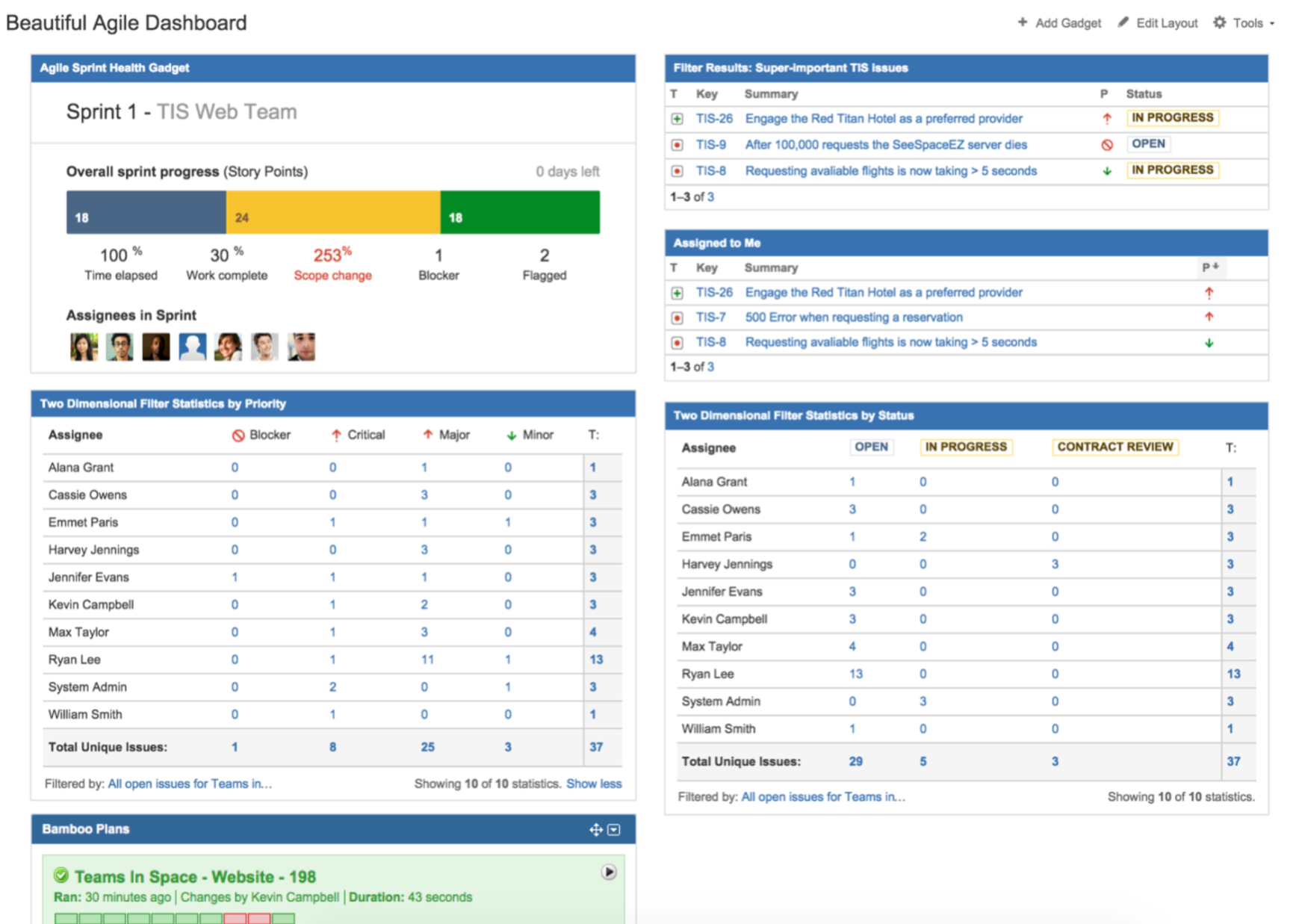This screenshot has height=924, width=1293.
Task: Open the 'All open issues for Teams in…' filter in the Priority gadget
Action: tap(190, 784)
